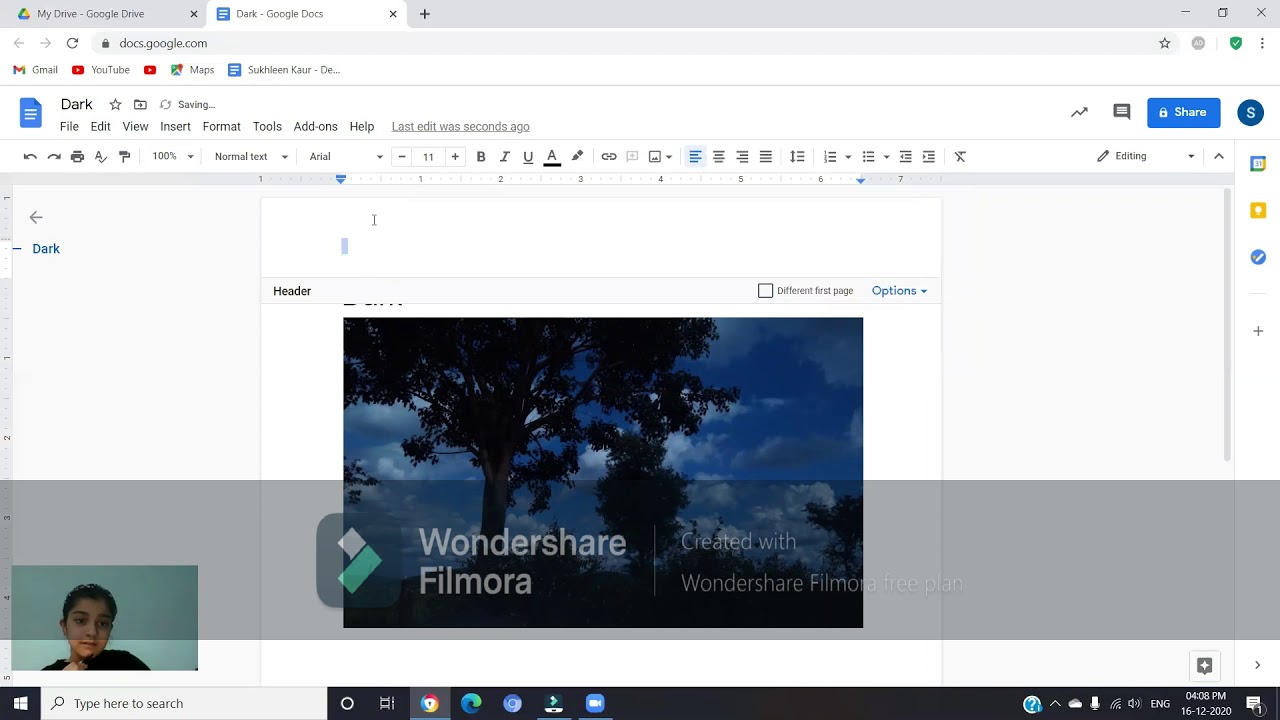This screenshot has width=1280, height=720.
Task: Enable Different first page checkbox
Action: tap(766, 291)
